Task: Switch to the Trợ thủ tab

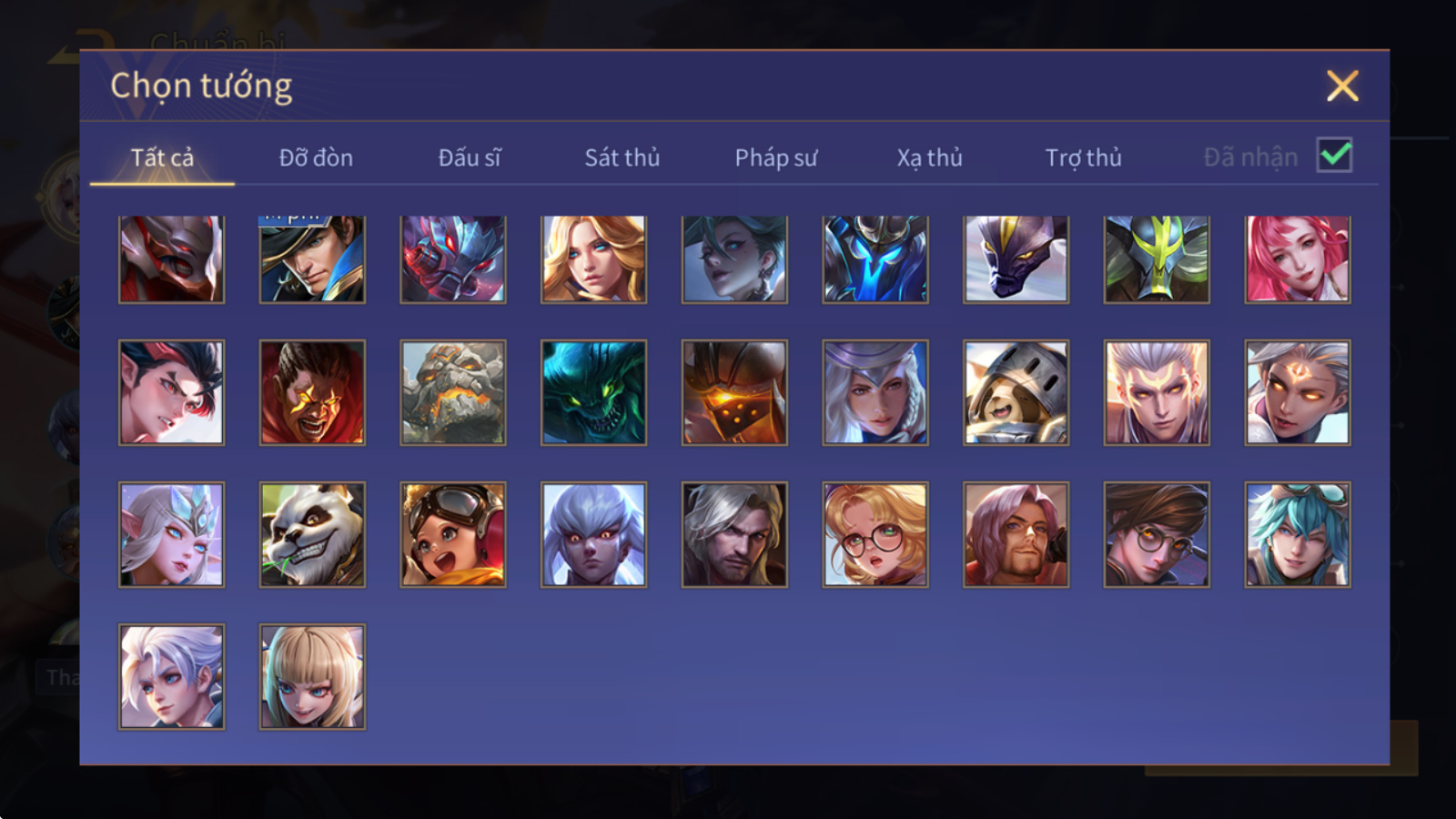Action: click(x=1083, y=157)
